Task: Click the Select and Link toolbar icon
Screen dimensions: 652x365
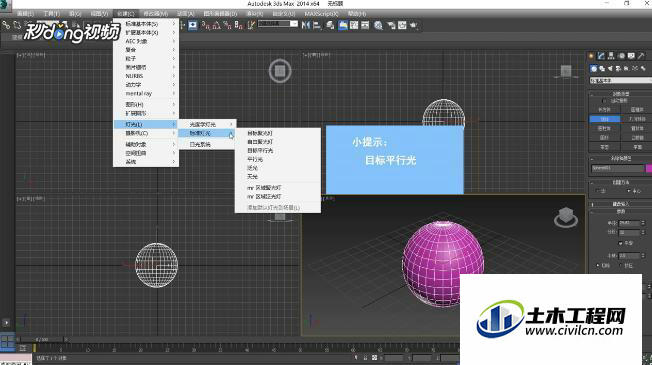Action: (x=5, y=25)
